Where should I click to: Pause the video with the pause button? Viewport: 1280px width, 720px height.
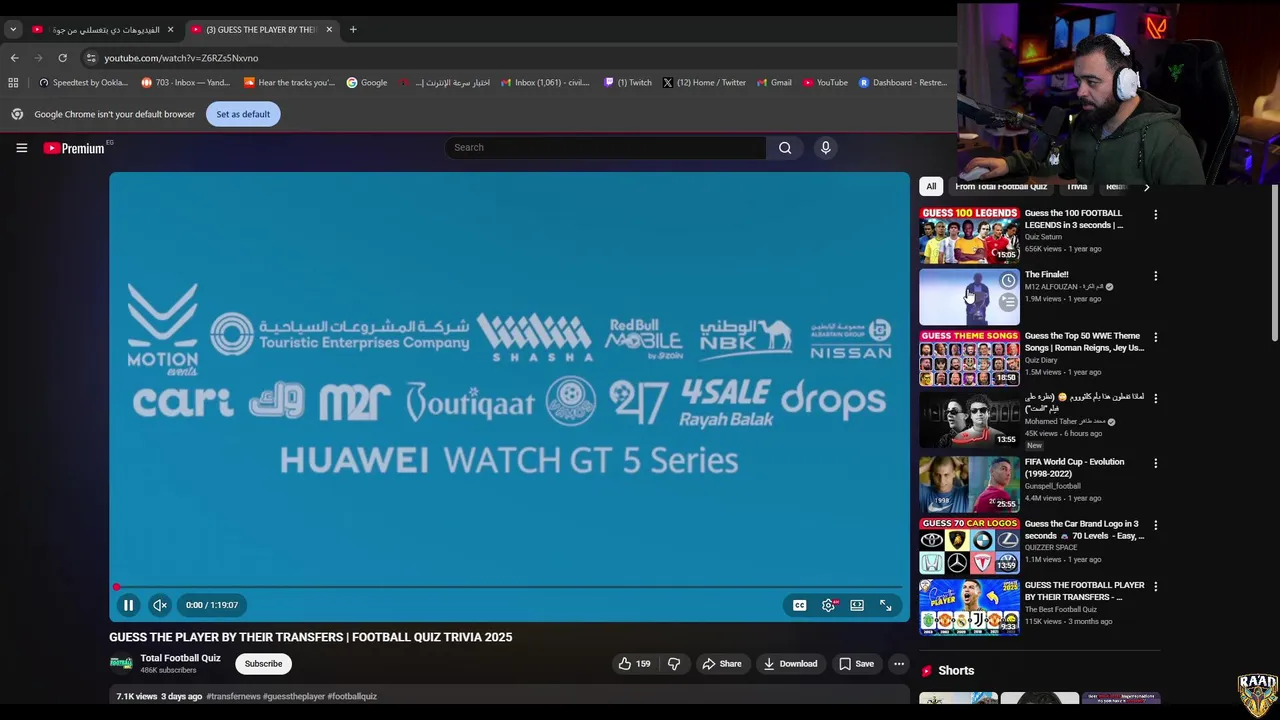coord(128,605)
